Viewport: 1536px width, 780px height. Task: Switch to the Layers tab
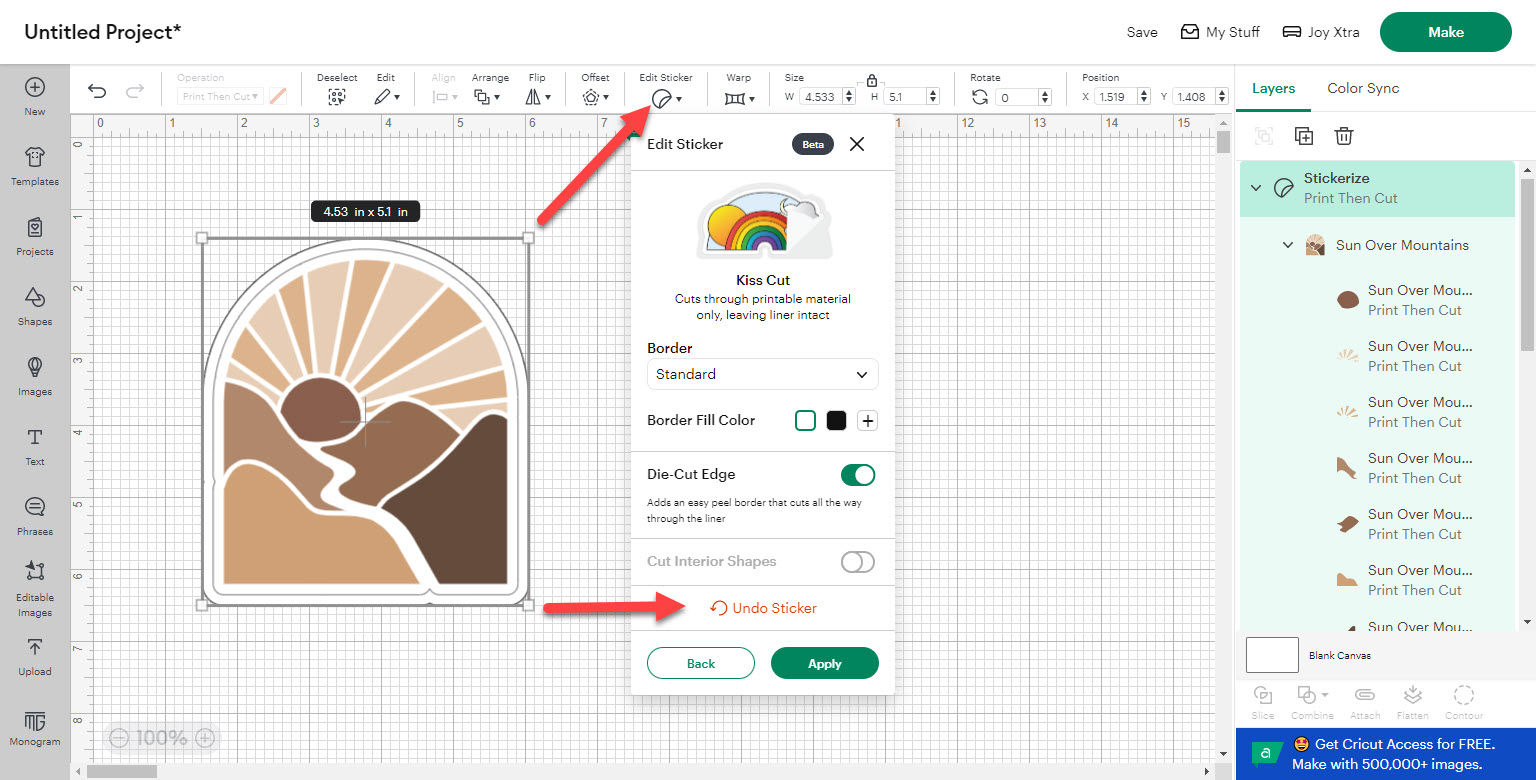(x=1273, y=88)
